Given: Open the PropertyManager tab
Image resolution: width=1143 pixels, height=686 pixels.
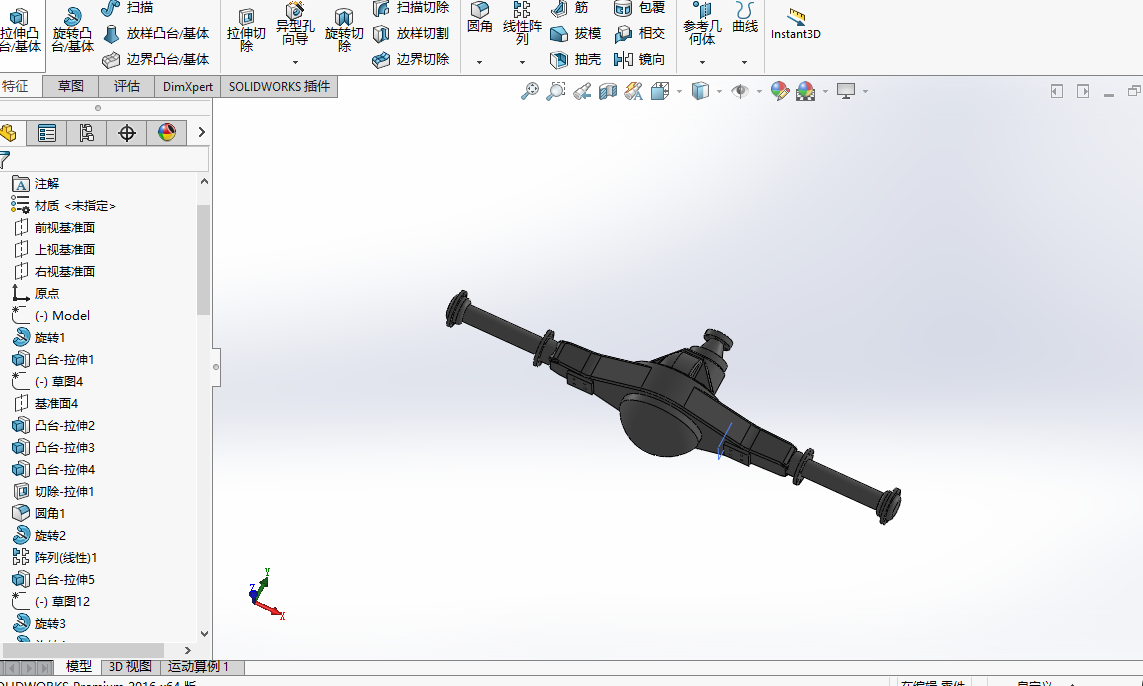Looking at the screenshot, I should 47,133.
